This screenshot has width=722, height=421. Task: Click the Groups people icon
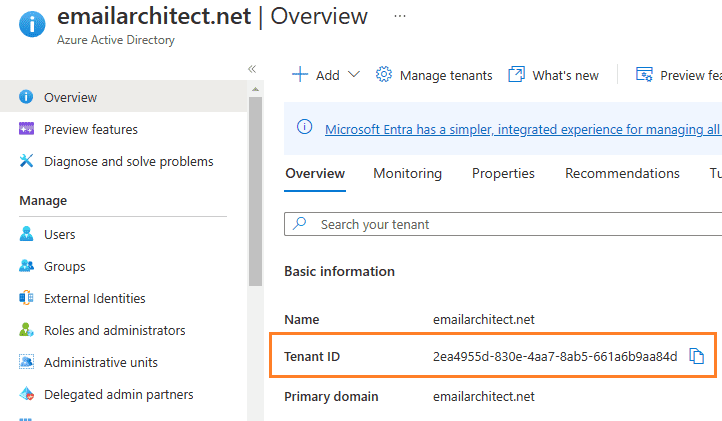click(26, 266)
